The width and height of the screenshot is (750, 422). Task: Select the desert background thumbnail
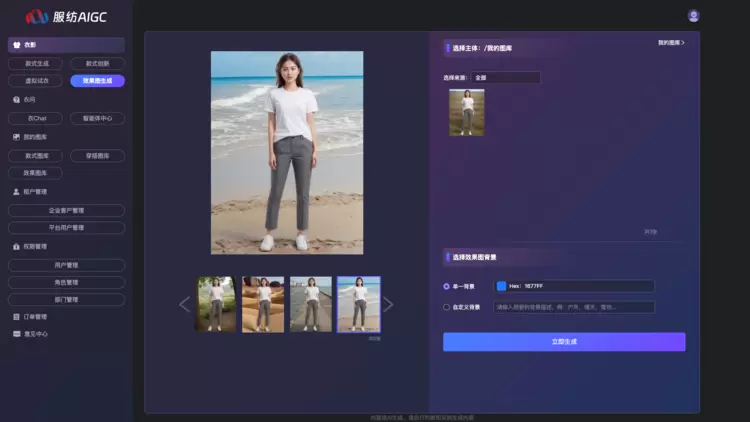click(263, 304)
